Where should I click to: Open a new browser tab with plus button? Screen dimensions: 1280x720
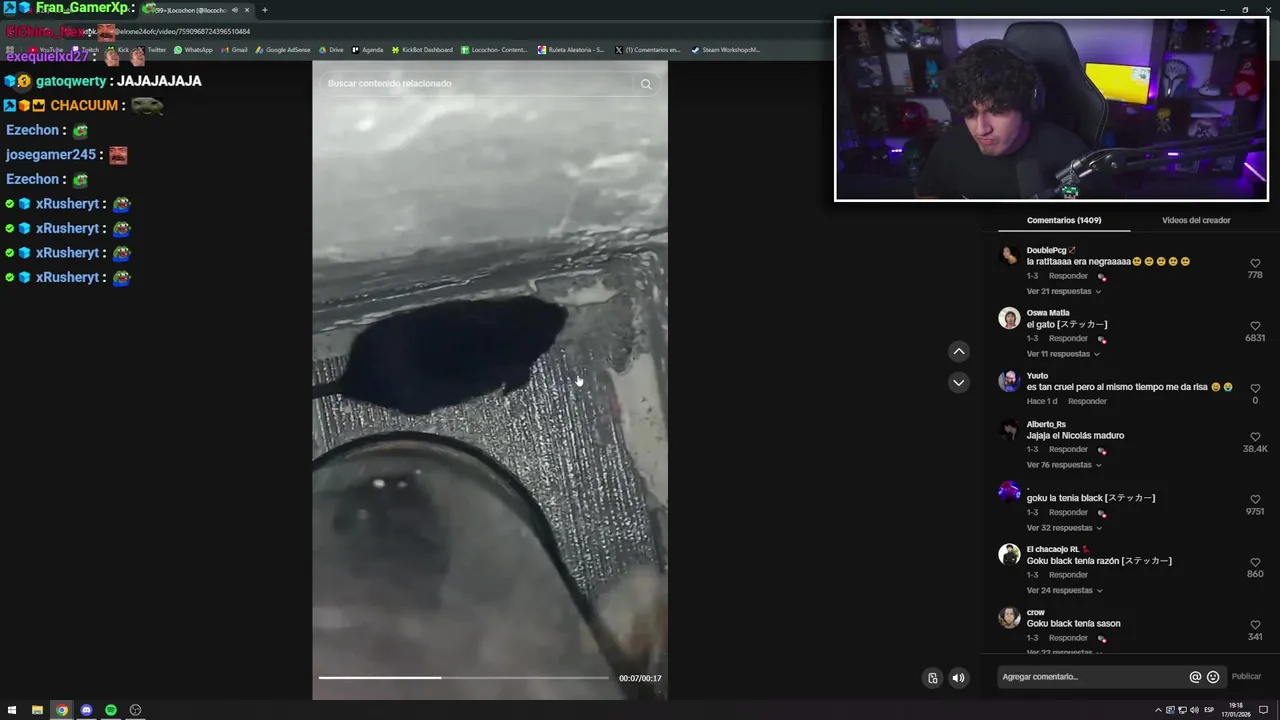coord(264,10)
